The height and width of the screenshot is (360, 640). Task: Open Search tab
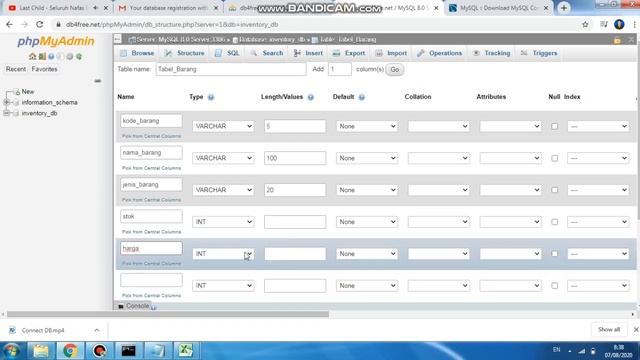point(267,53)
